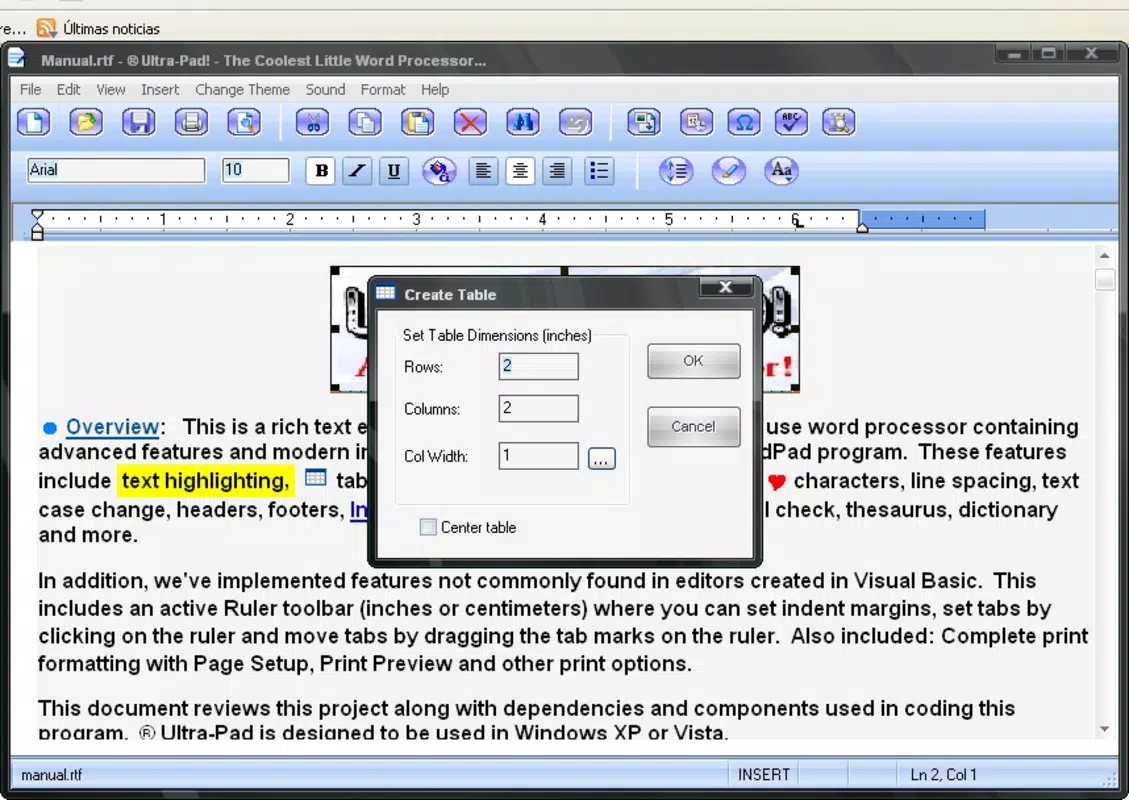Click OK in Create Table dialog
Viewport: 1129px width, 800px height.
[693, 361]
